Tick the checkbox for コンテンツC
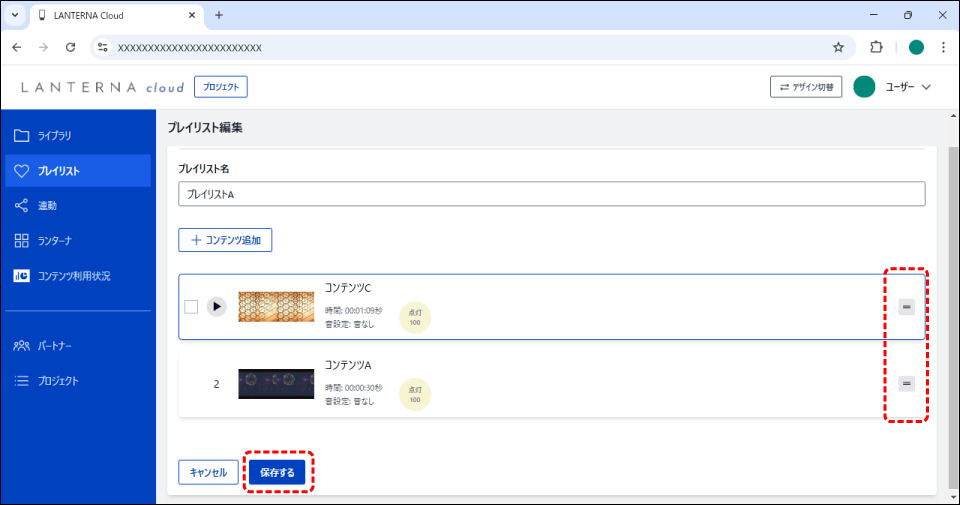The width and height of the screenshot is (960, 505). (191, 307)
